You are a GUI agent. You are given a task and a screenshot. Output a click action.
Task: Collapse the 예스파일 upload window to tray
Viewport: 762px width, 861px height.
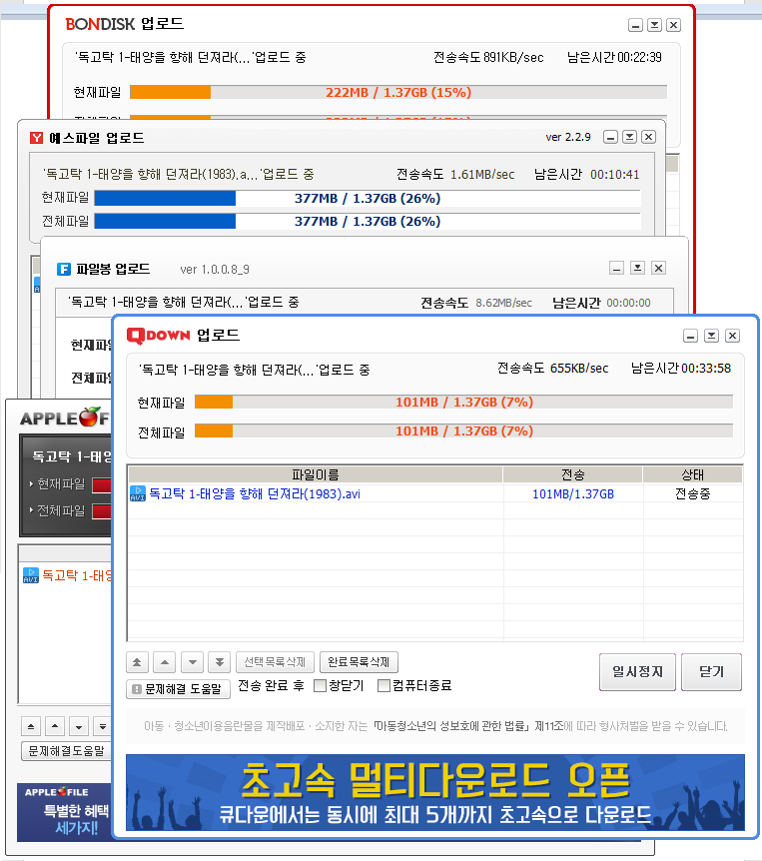pos(629,137)
